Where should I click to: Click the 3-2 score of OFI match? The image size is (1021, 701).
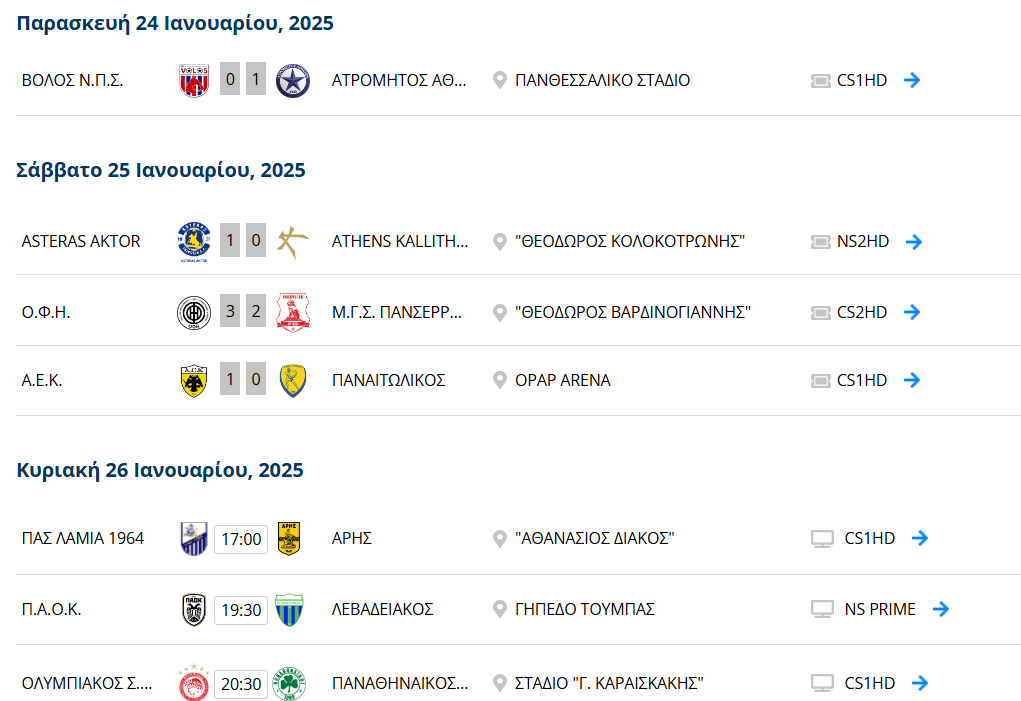(243, 311)
